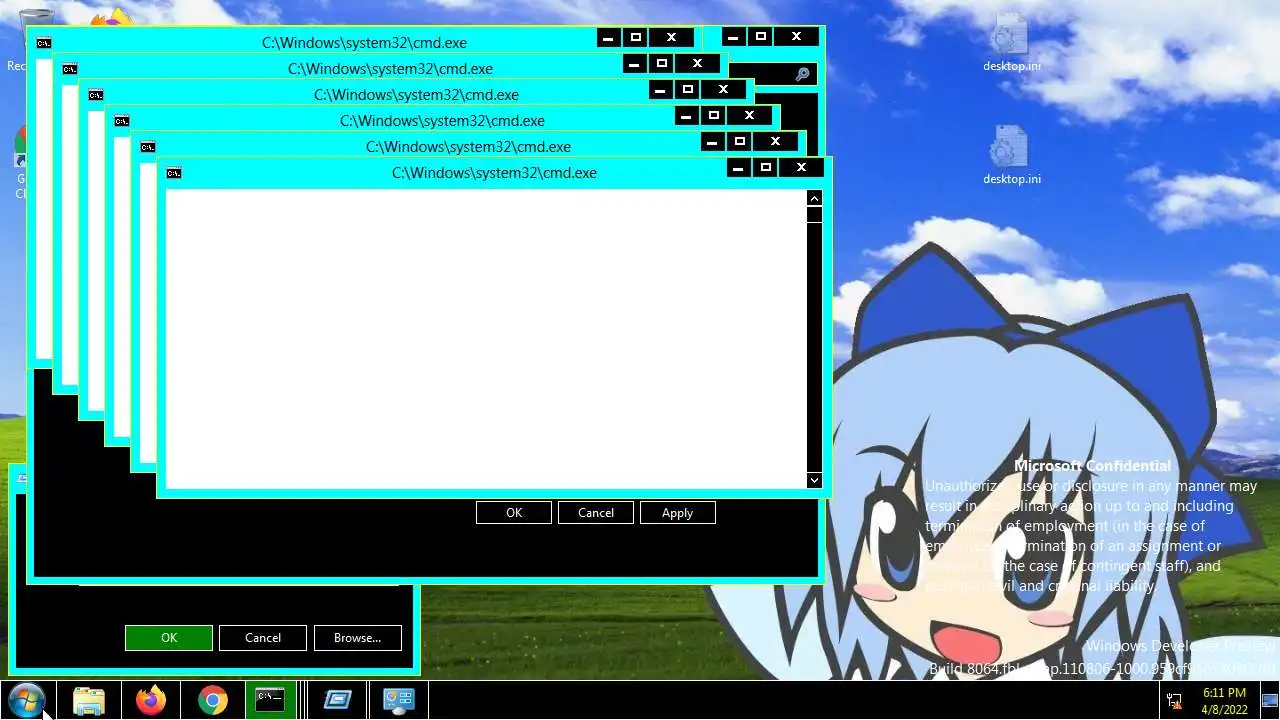Click OK in the Run dialog
This screenshot has width=1280, height=720.
click(169, 638)
